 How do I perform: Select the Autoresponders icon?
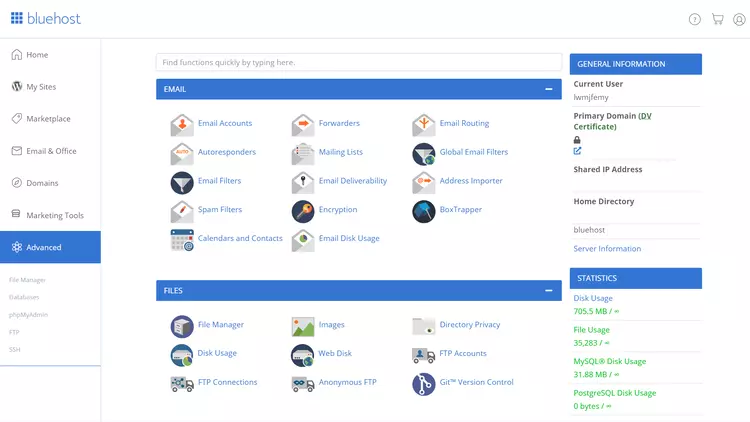point(182,154)
